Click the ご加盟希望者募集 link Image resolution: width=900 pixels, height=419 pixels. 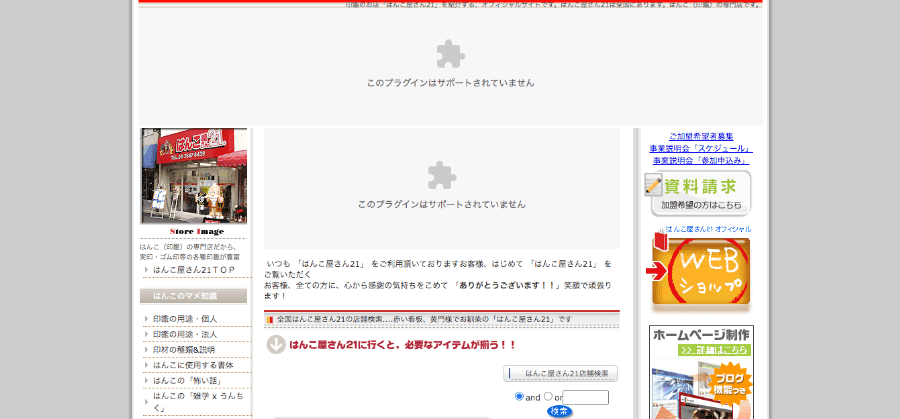701,136
